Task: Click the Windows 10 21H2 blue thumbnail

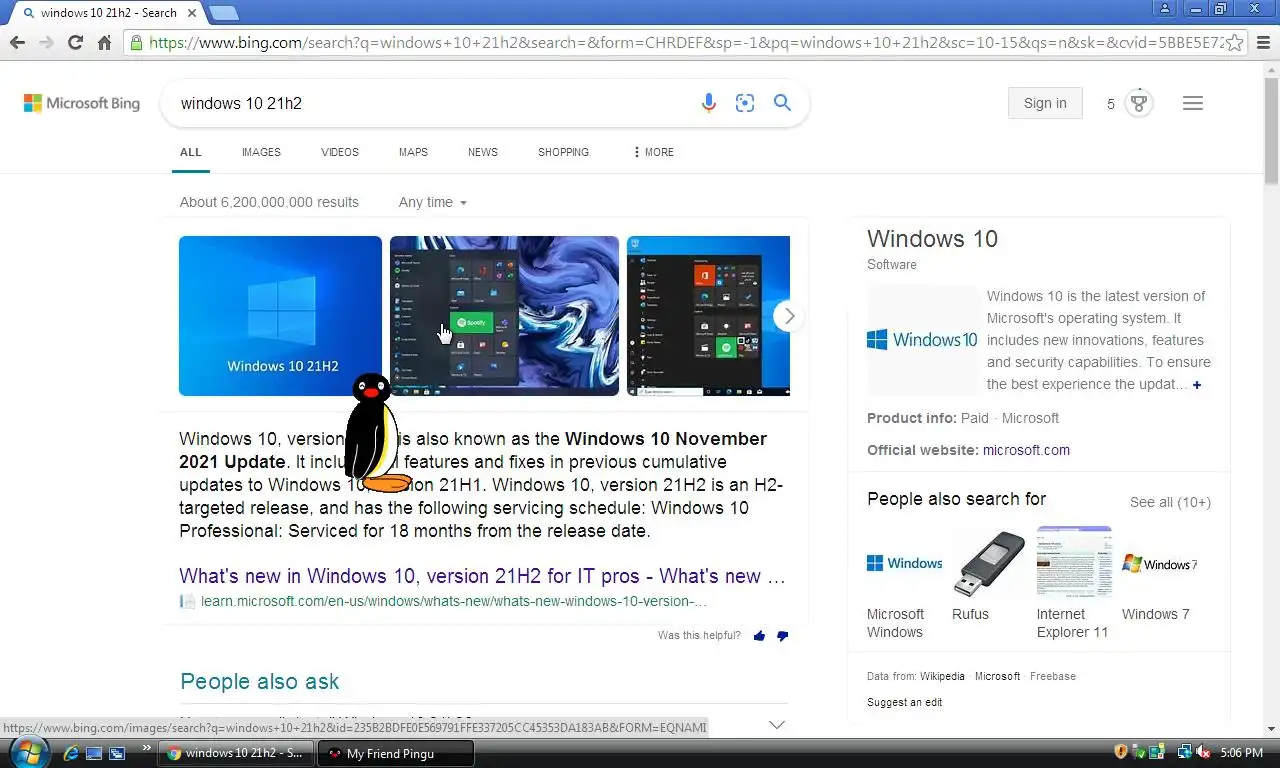Action: point(280,316)
